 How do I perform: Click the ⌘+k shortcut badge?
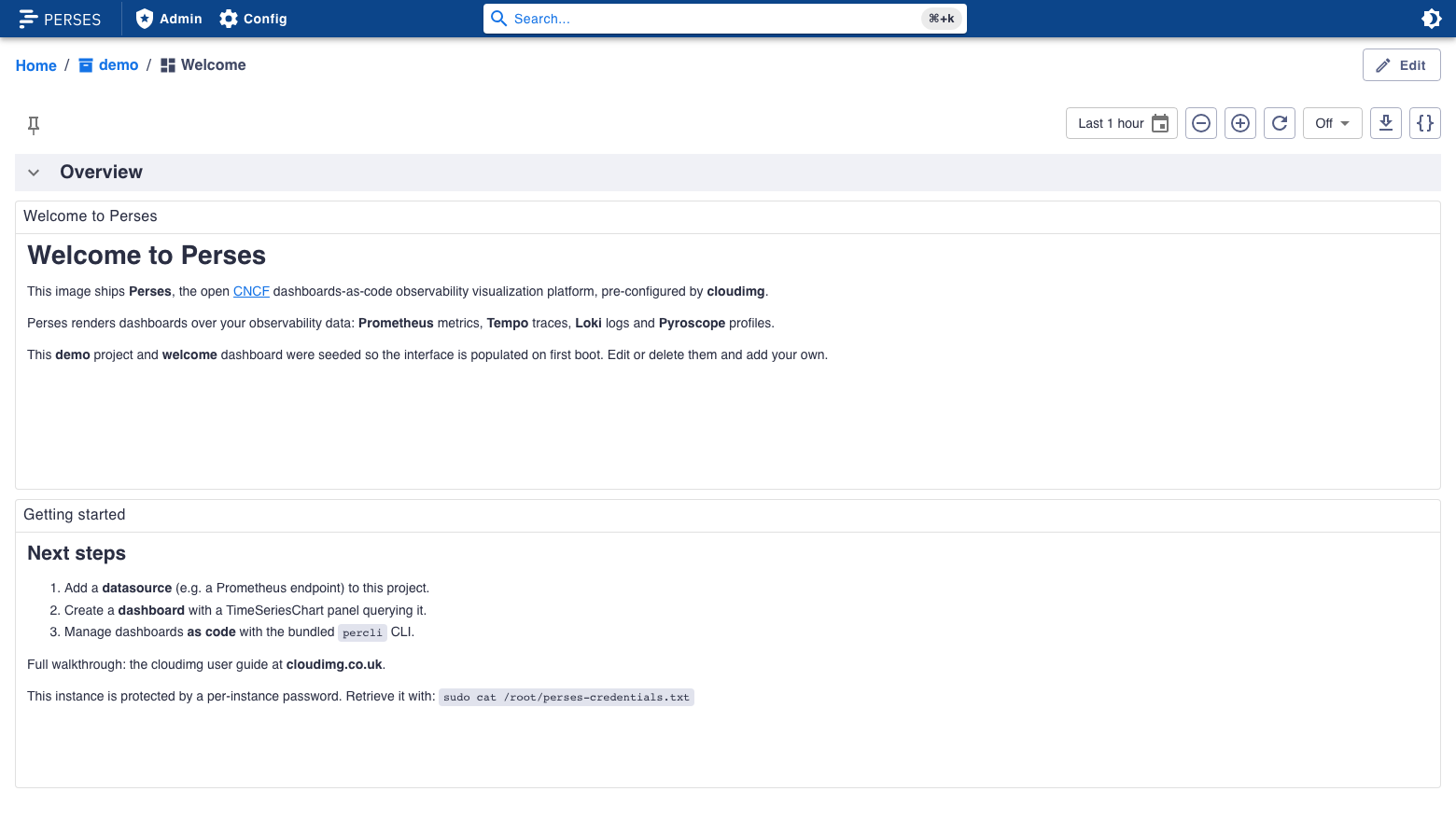coord(941,19)
